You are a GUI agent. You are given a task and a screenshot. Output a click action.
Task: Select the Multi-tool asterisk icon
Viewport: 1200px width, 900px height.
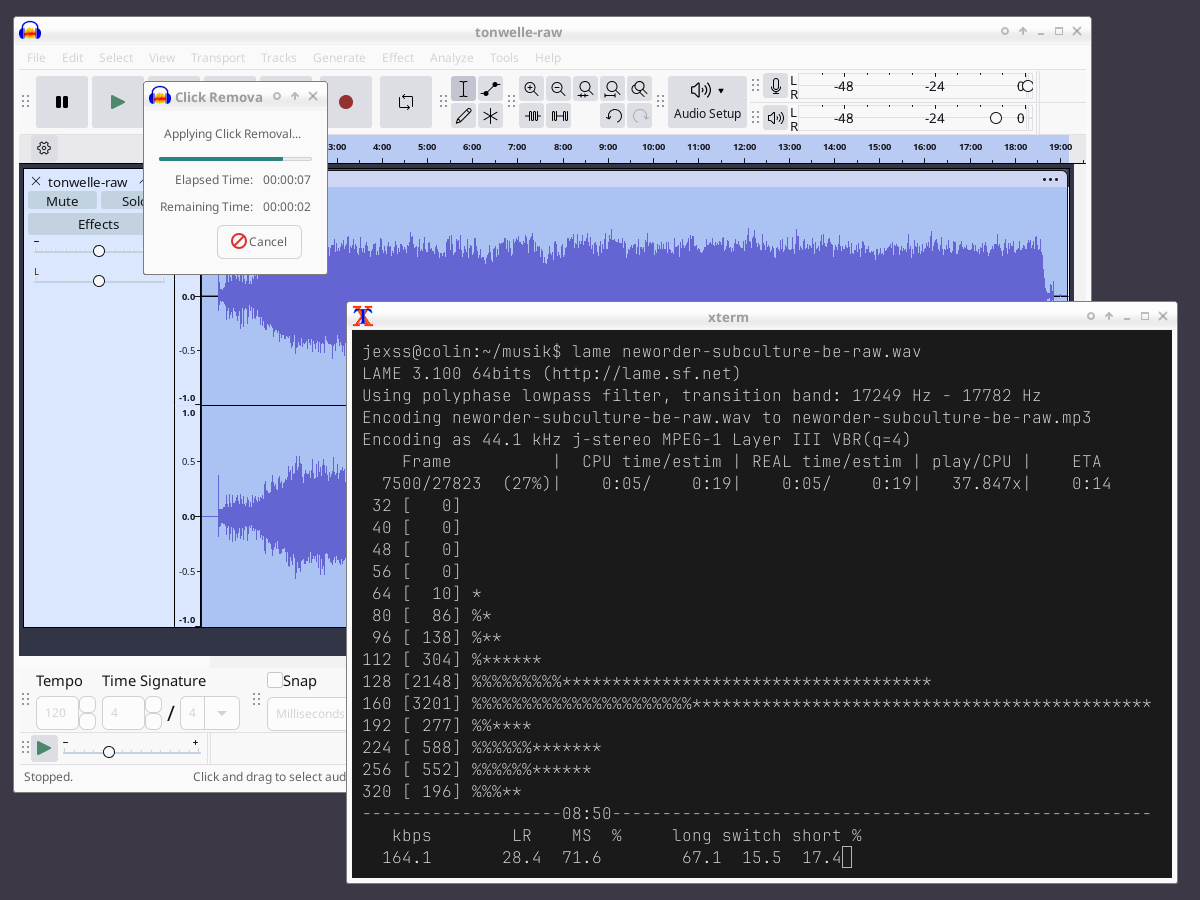pos(490,116)
